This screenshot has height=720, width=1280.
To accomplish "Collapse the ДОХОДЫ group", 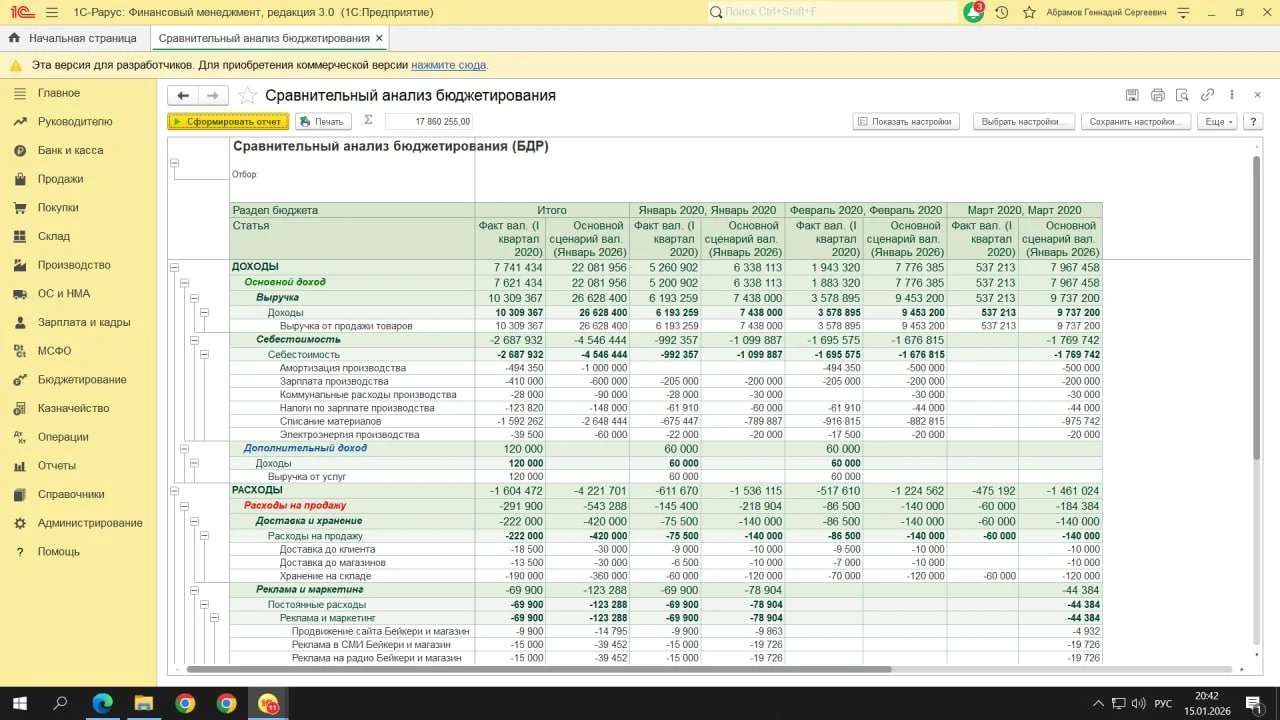I will [174, 267].
